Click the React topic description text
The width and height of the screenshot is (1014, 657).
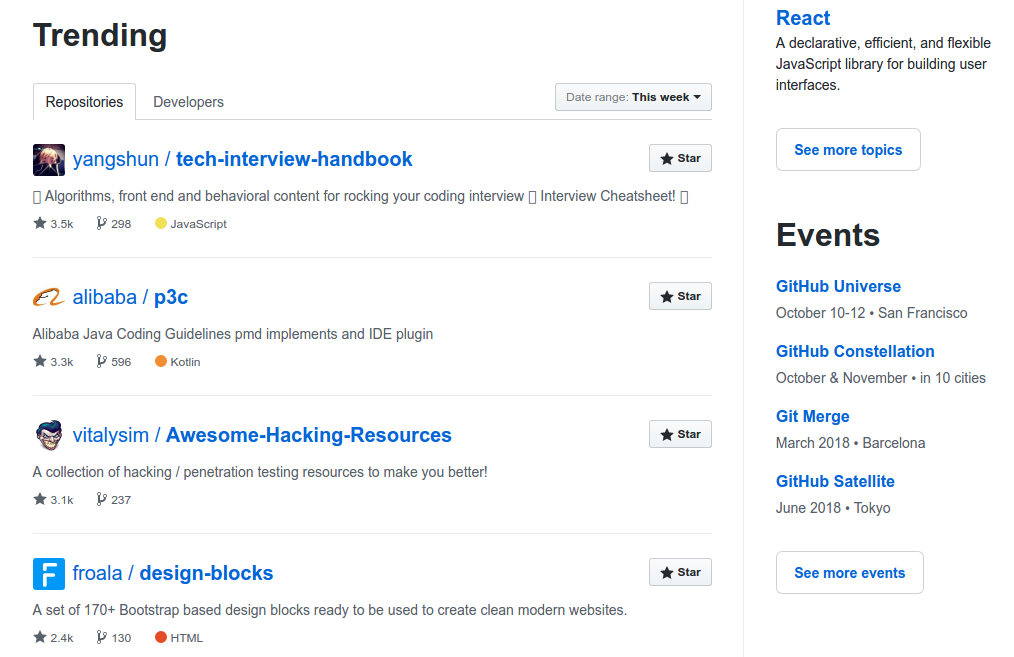pos(883,64)
